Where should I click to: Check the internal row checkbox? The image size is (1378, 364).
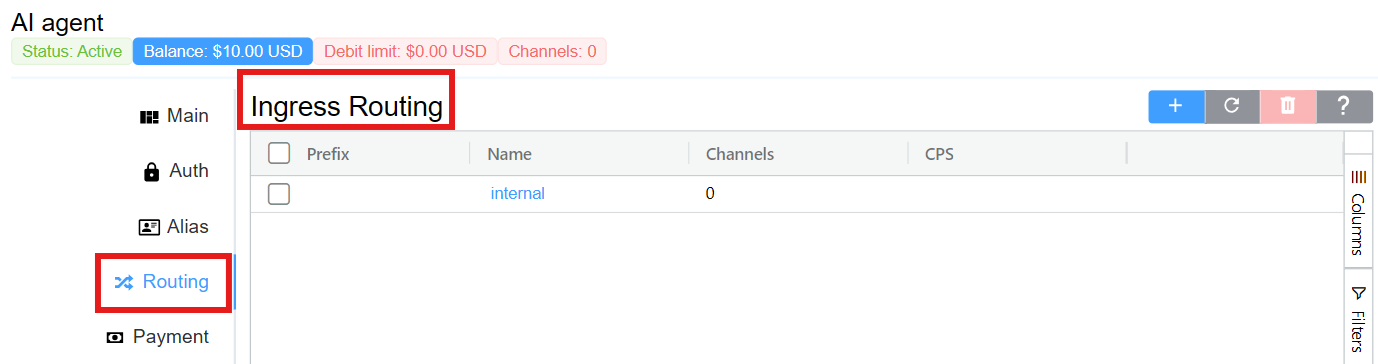tap(279, 194)
